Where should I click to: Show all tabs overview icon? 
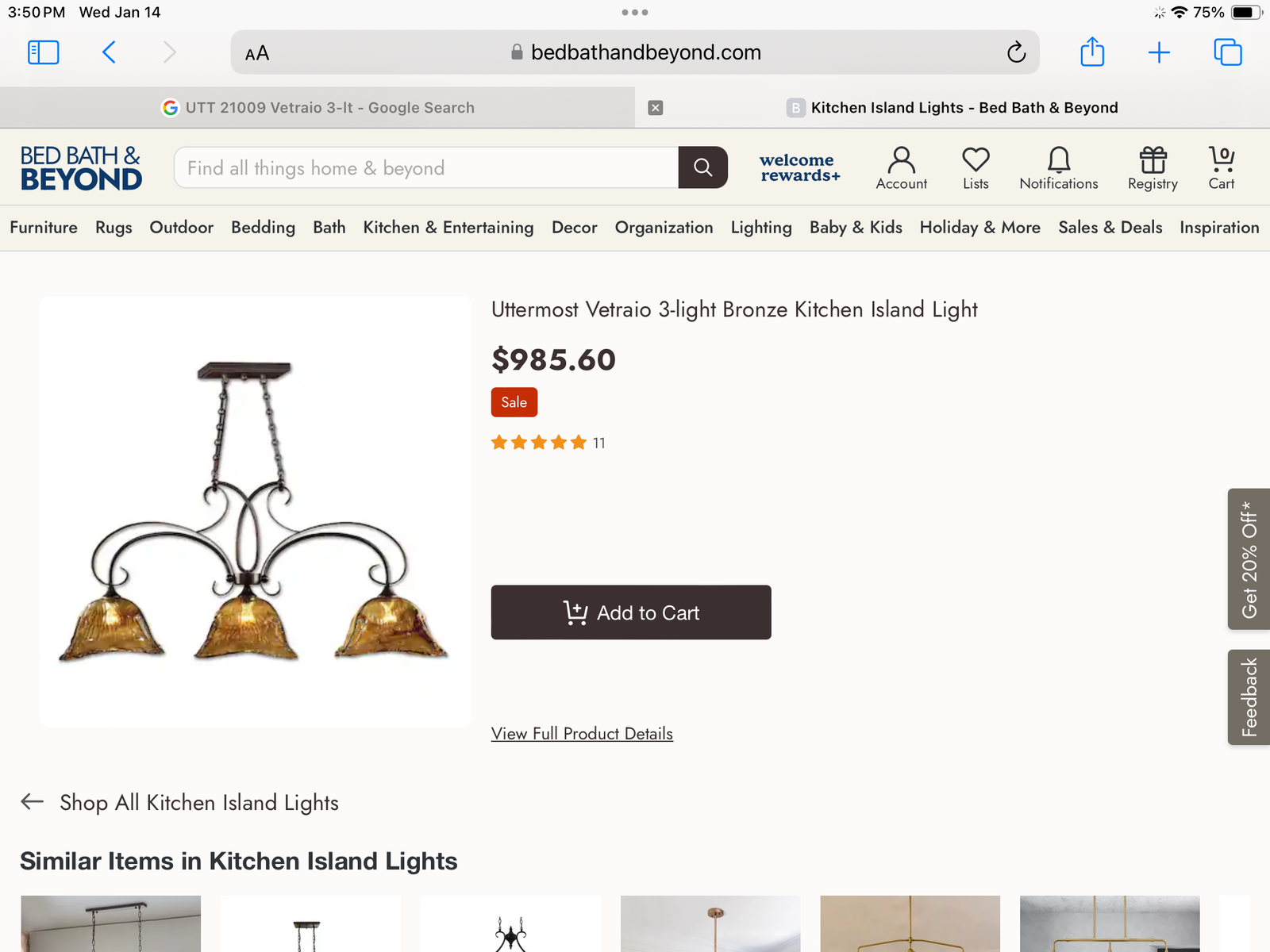tap(1227, 52)
